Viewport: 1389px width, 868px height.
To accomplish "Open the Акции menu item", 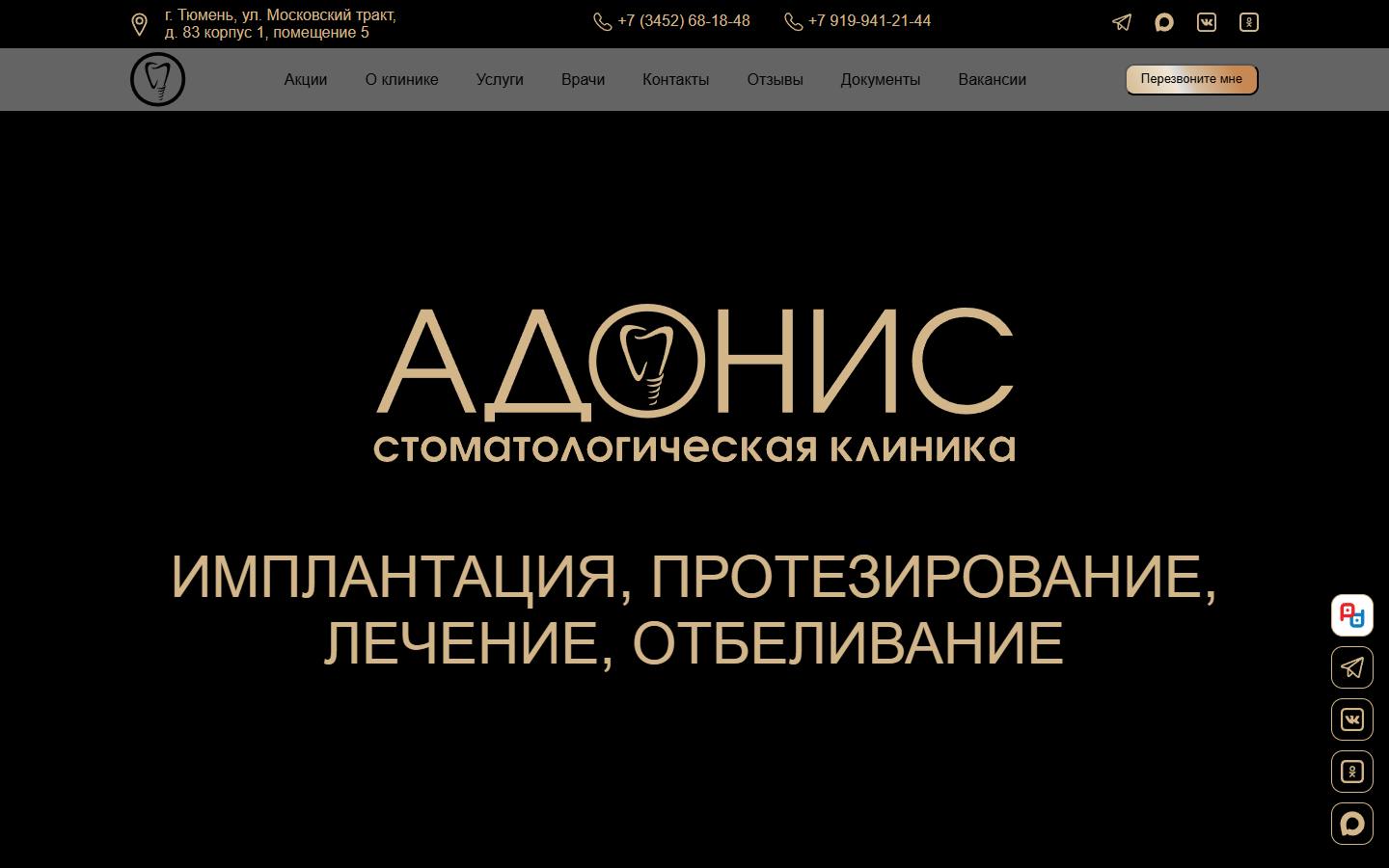I will 306,80.
